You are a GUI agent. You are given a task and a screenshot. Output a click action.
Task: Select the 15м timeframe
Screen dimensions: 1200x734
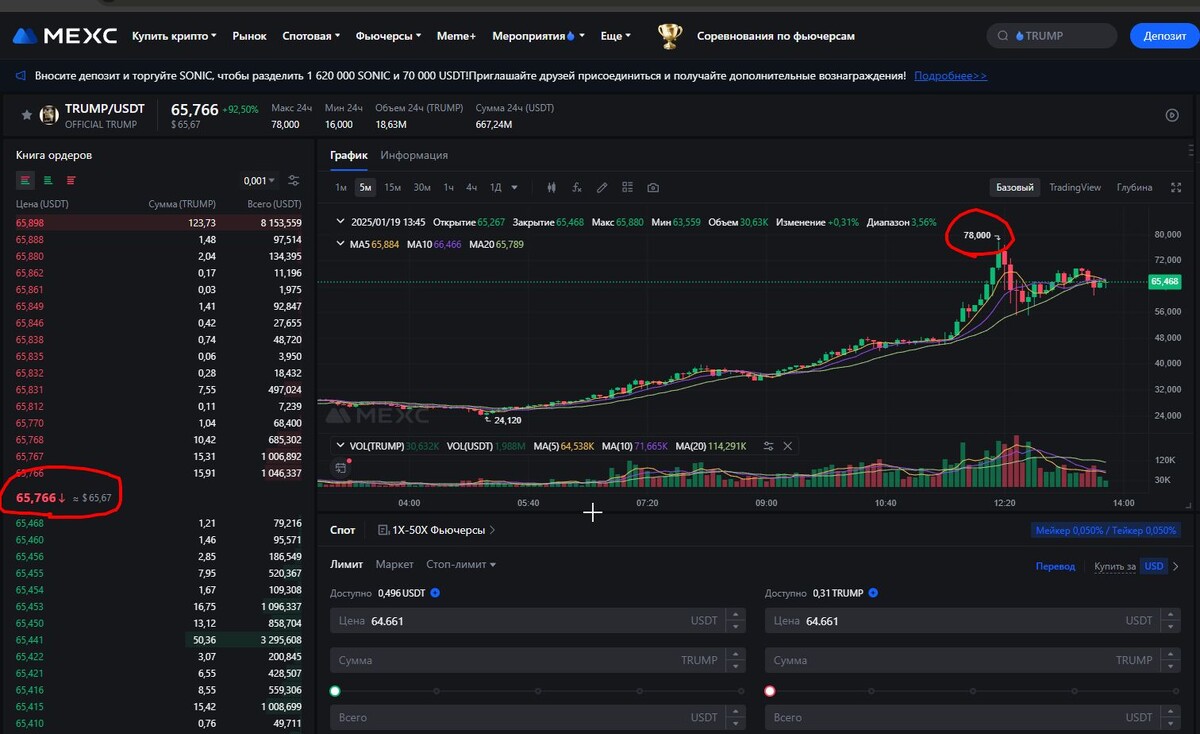393,187
